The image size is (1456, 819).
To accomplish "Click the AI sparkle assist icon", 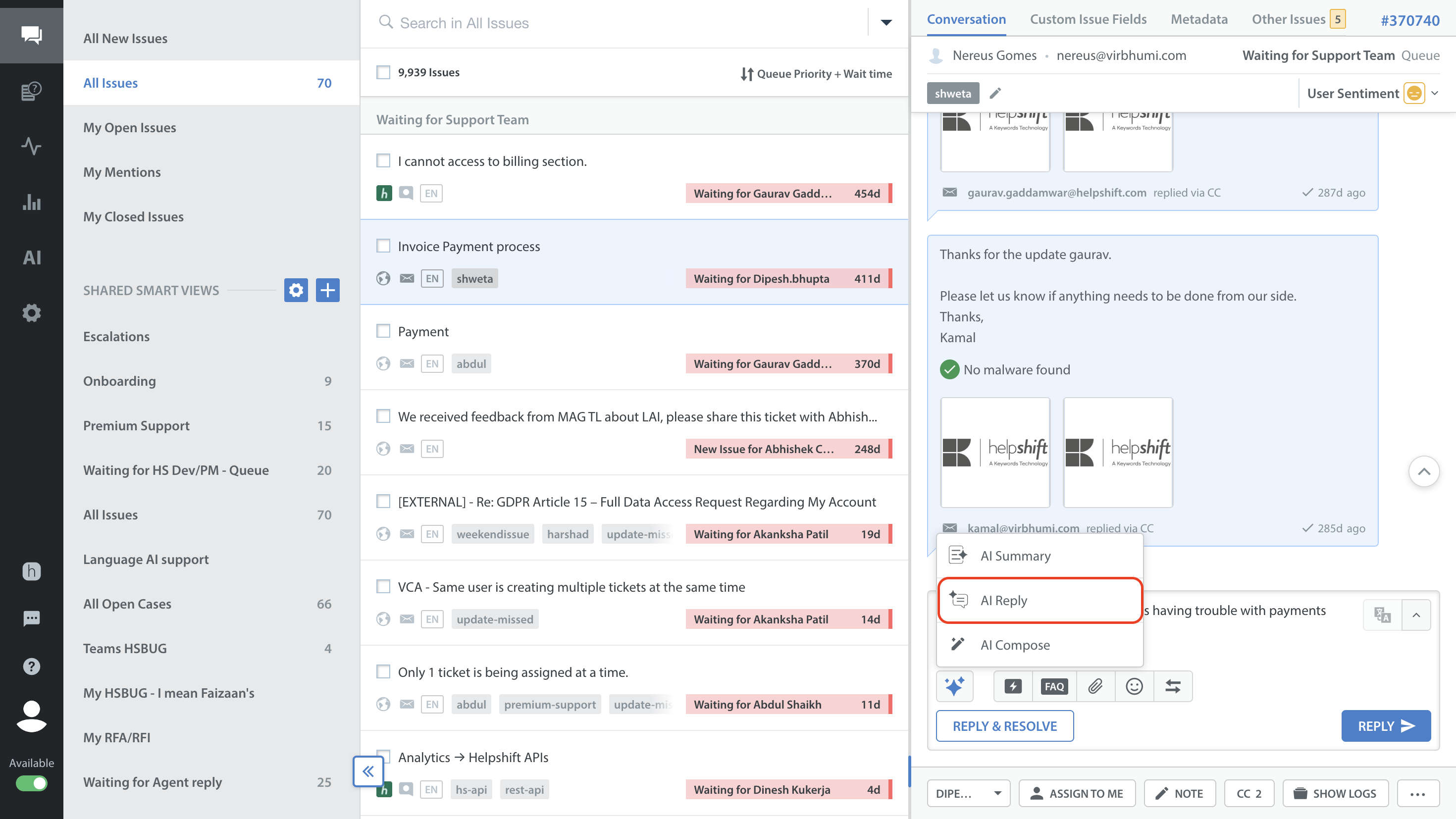I will pyautogui.click(x=954, y=686).
